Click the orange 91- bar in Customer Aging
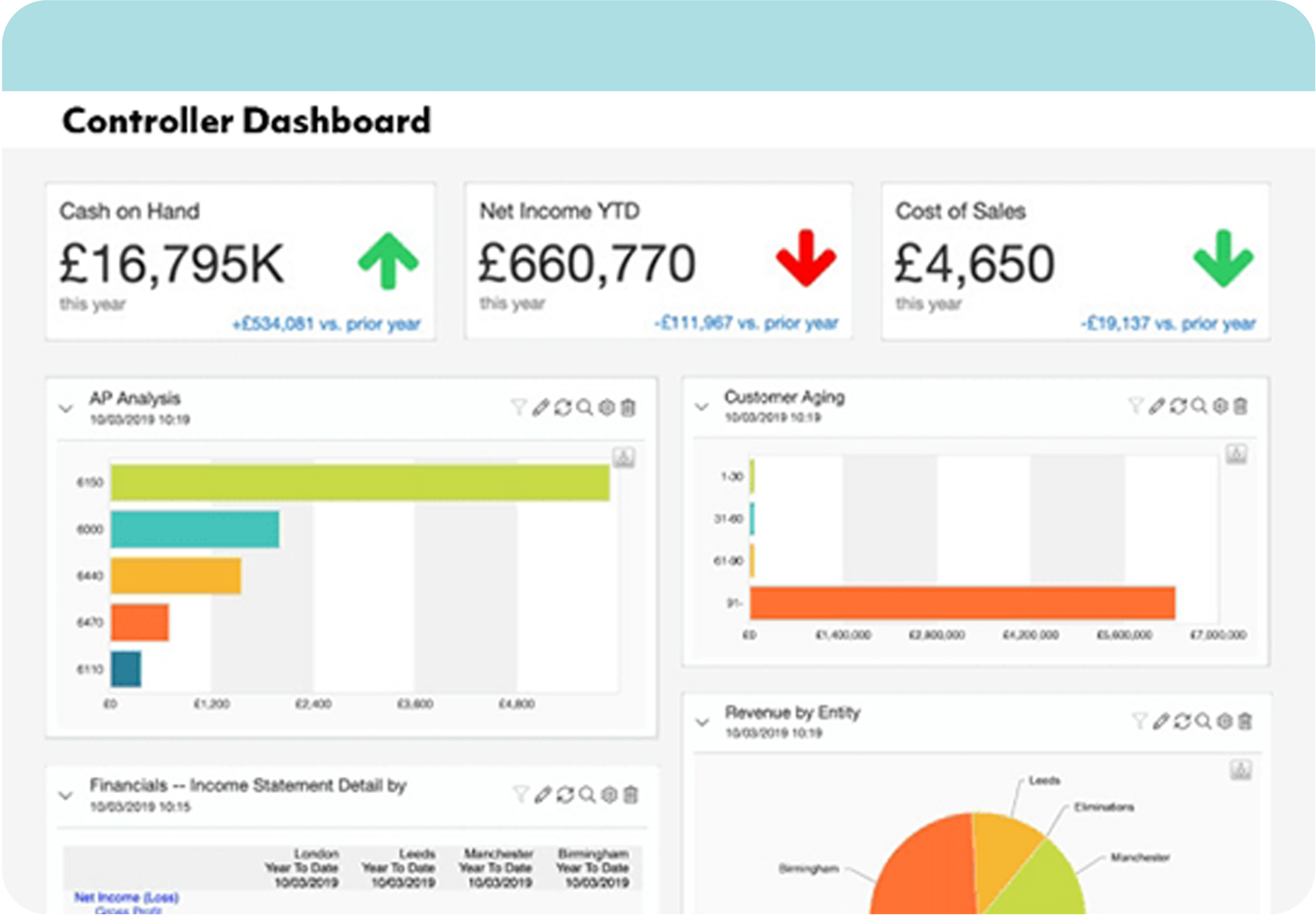This screenshot has height=916, width=1316. tap(962, 603)
